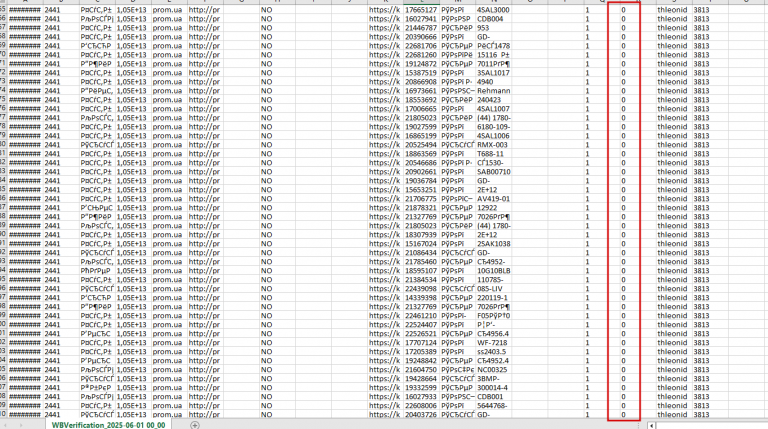Select cell with code CDB001
Image resolution: width=768 pixels, height=429 pixels.
[493, 397]
